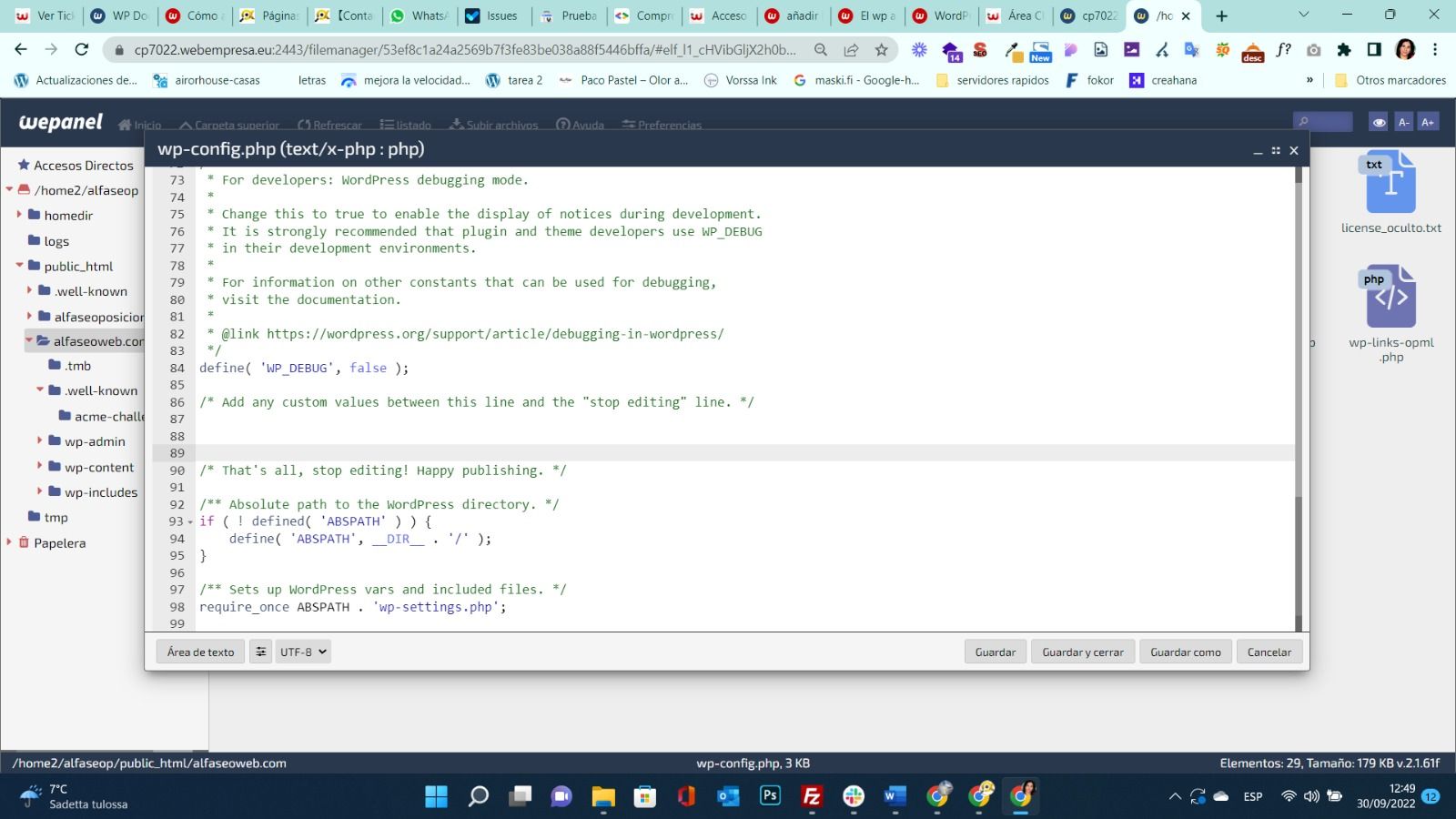1456x819 pixels.
Task: Select the license_oculto.txt file icon
Action: tap(1390, 182)
